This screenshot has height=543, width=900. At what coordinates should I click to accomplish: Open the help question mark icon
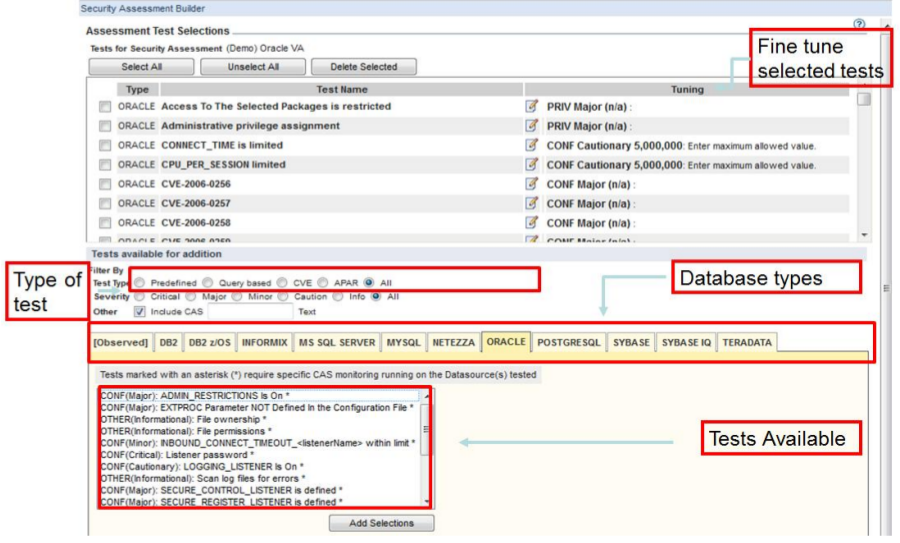pos(859,24)
